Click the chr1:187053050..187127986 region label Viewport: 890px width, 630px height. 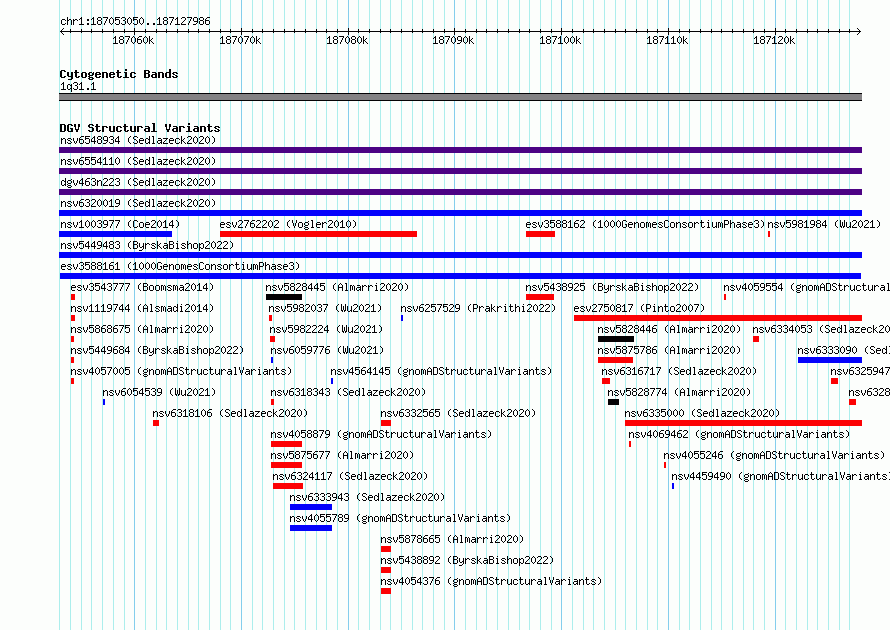tap(135, 21)
